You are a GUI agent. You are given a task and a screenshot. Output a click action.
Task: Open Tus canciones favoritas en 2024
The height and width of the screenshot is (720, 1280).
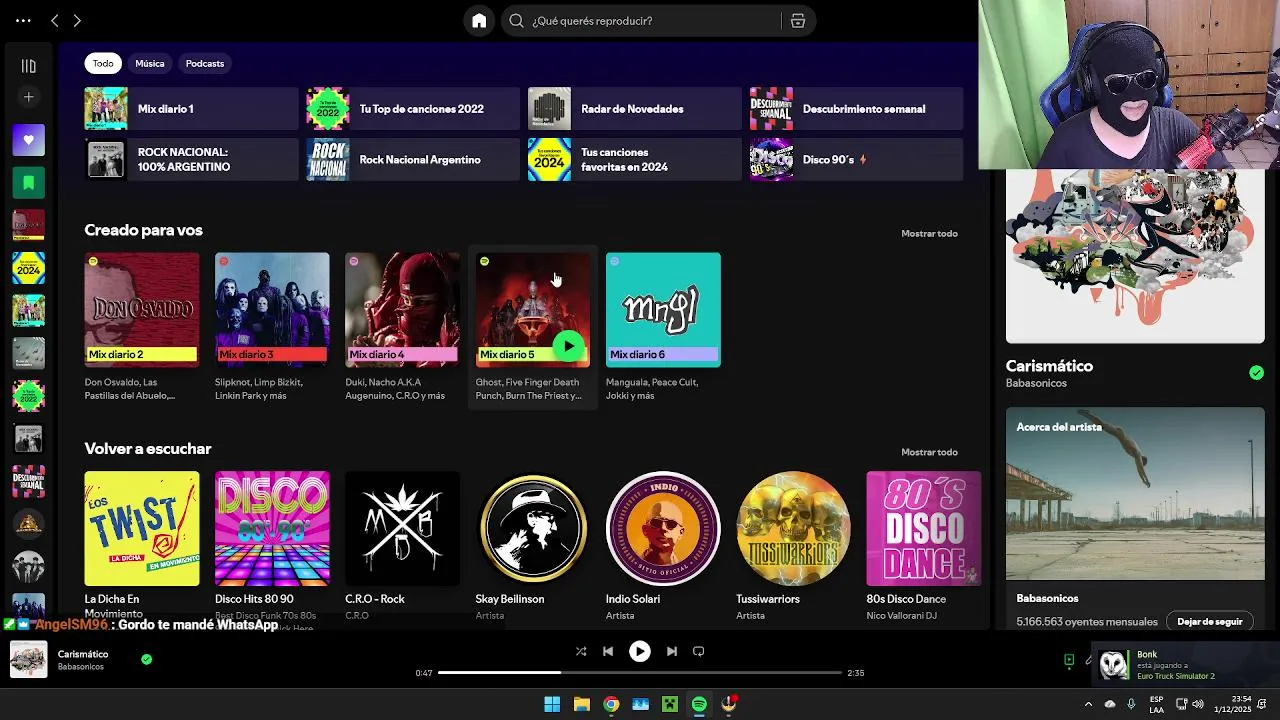pyautogui.click(x=635, y=160)
